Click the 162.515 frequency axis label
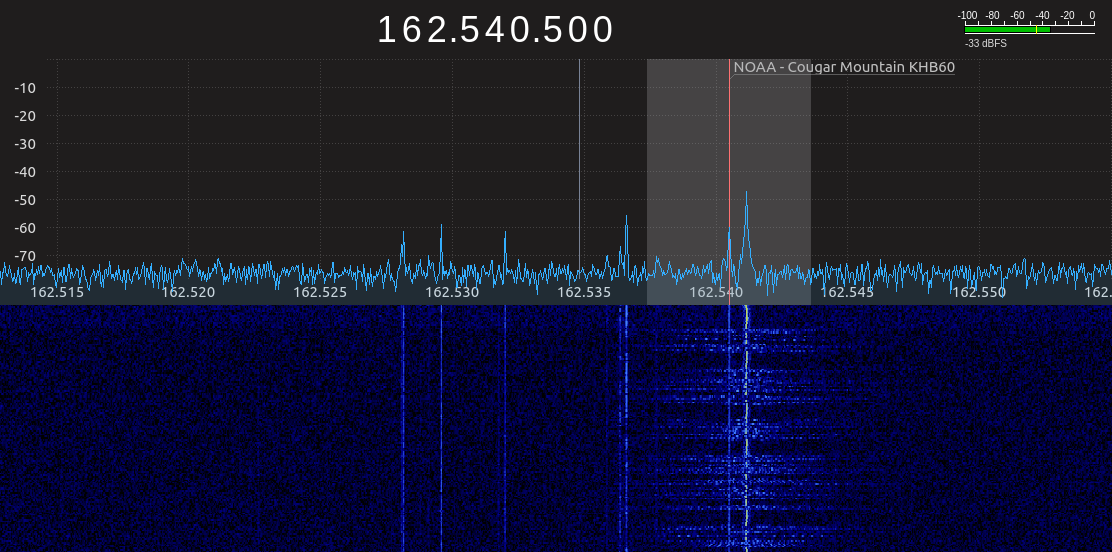This screenshot has height=552, width=1112. (57, 292)
